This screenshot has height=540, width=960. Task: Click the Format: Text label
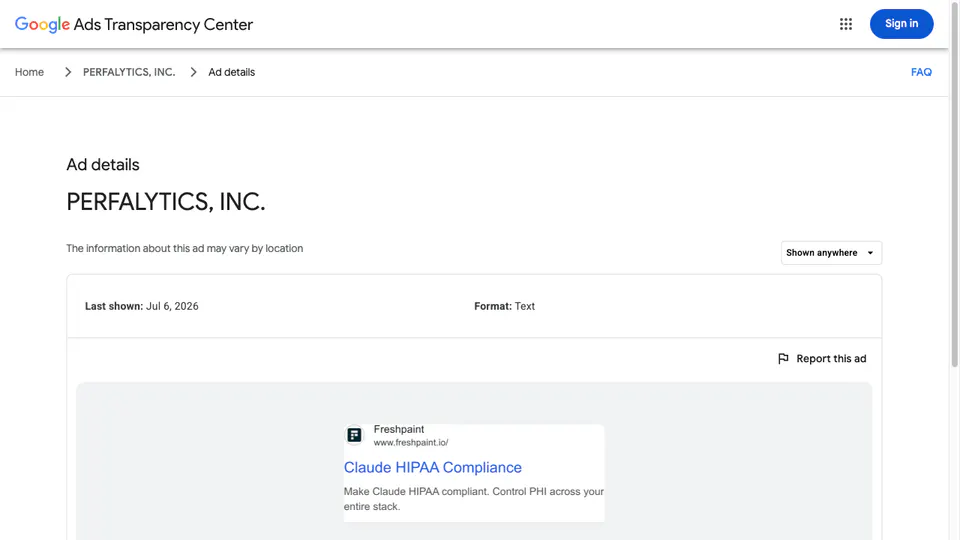tap(504, 306)
